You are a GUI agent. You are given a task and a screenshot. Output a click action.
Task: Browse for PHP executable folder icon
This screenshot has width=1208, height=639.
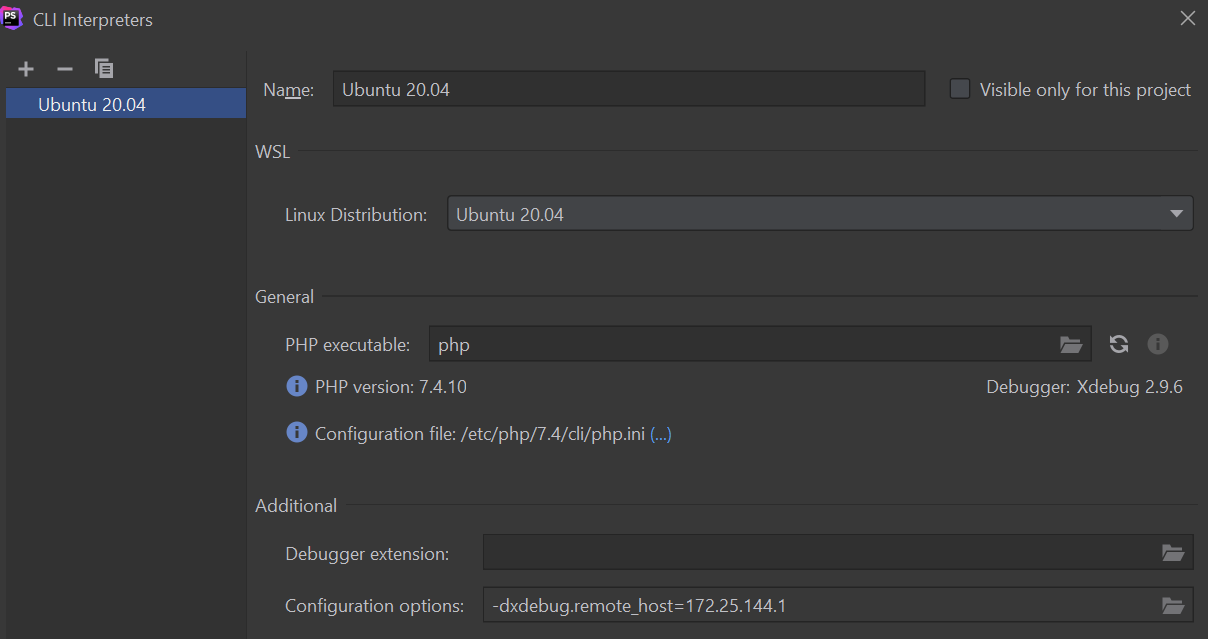coord(1071,345)
